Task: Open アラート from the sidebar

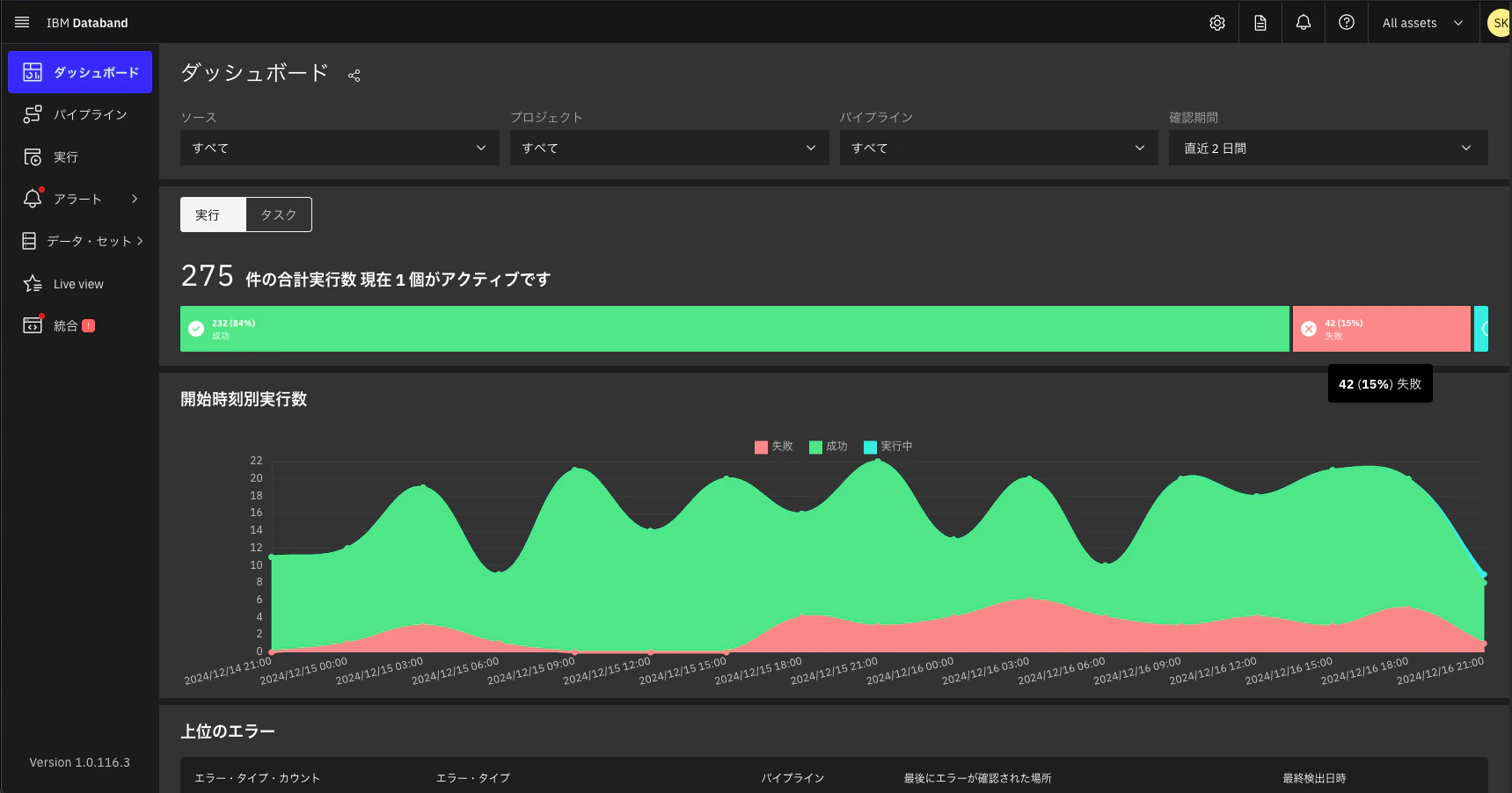Action: click(76, 199)
